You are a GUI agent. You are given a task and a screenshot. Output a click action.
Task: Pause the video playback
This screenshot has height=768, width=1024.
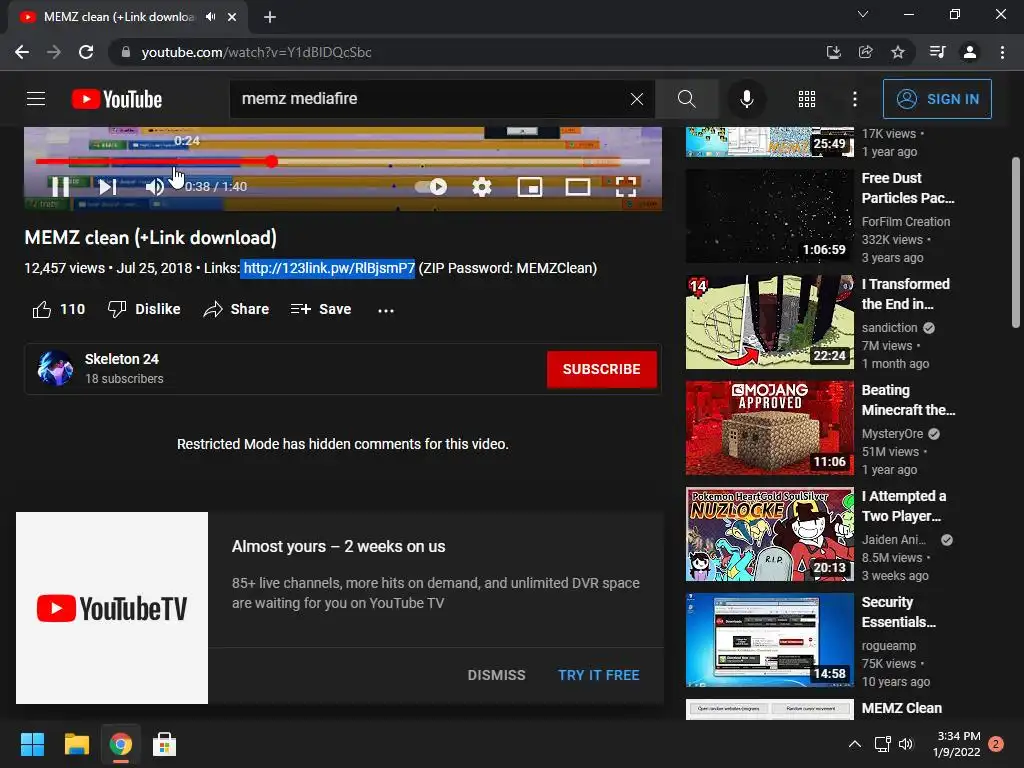pyautogui.click(x=61, y=187)
